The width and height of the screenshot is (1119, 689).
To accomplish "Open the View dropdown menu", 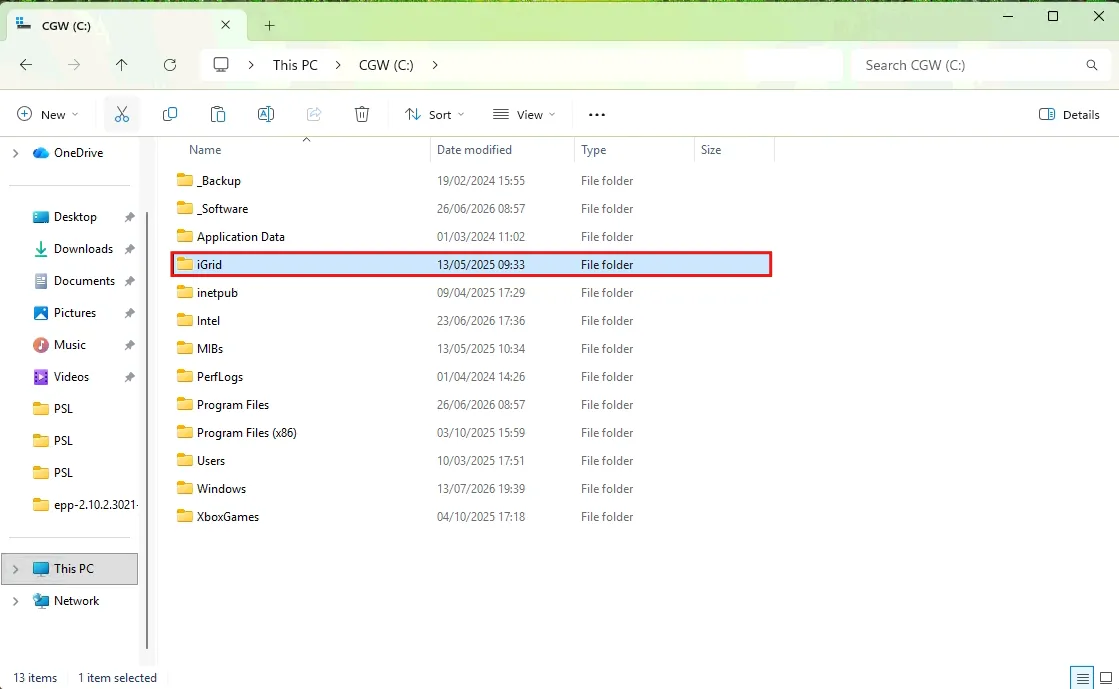I will coord(525,114).
